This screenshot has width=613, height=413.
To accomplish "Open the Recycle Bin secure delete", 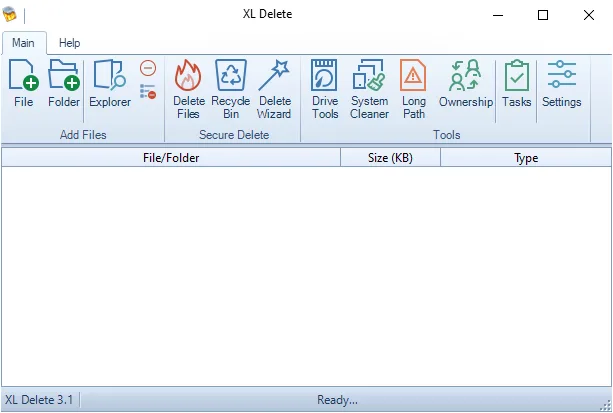I will tap(231, 89).
